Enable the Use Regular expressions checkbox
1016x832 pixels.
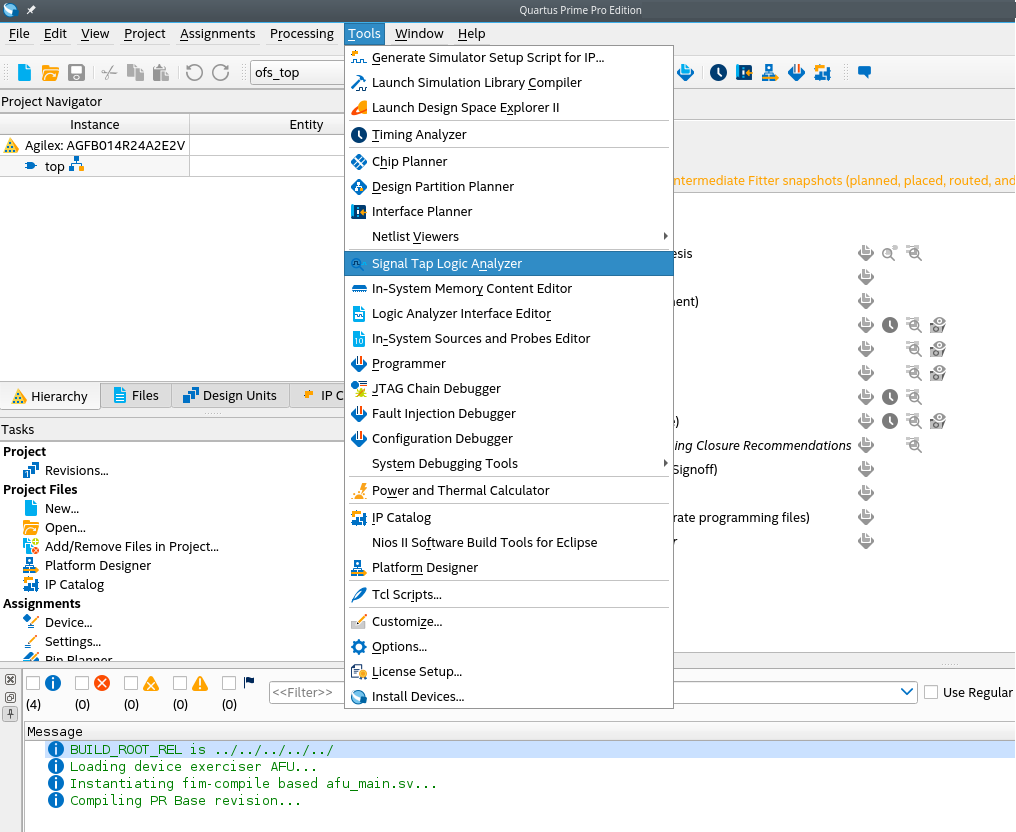(931, 692)
